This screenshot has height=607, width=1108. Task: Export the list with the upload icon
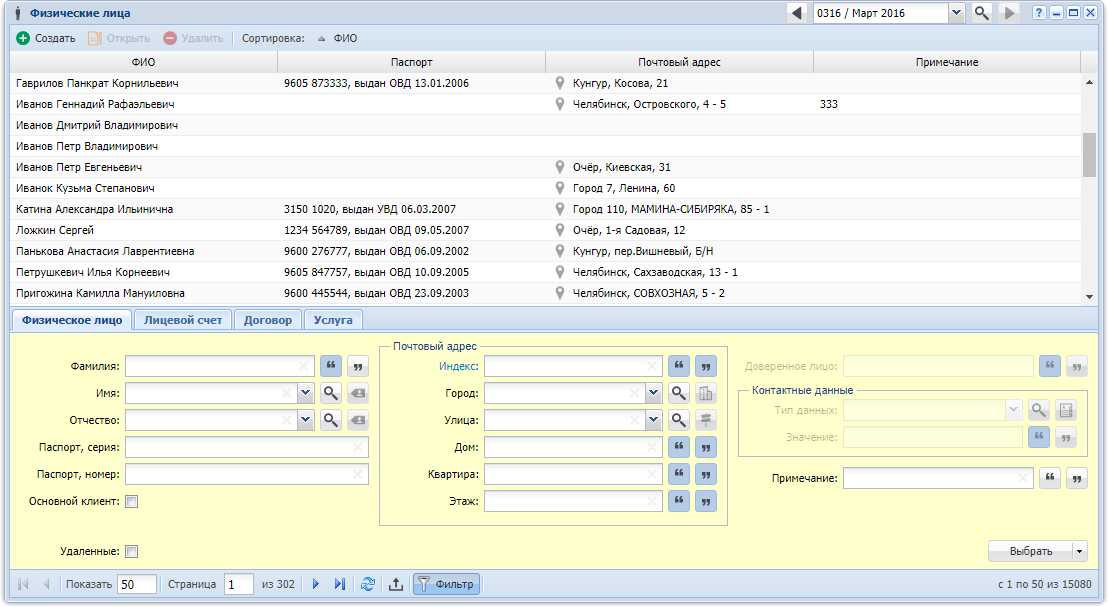(x=396, y=584)
